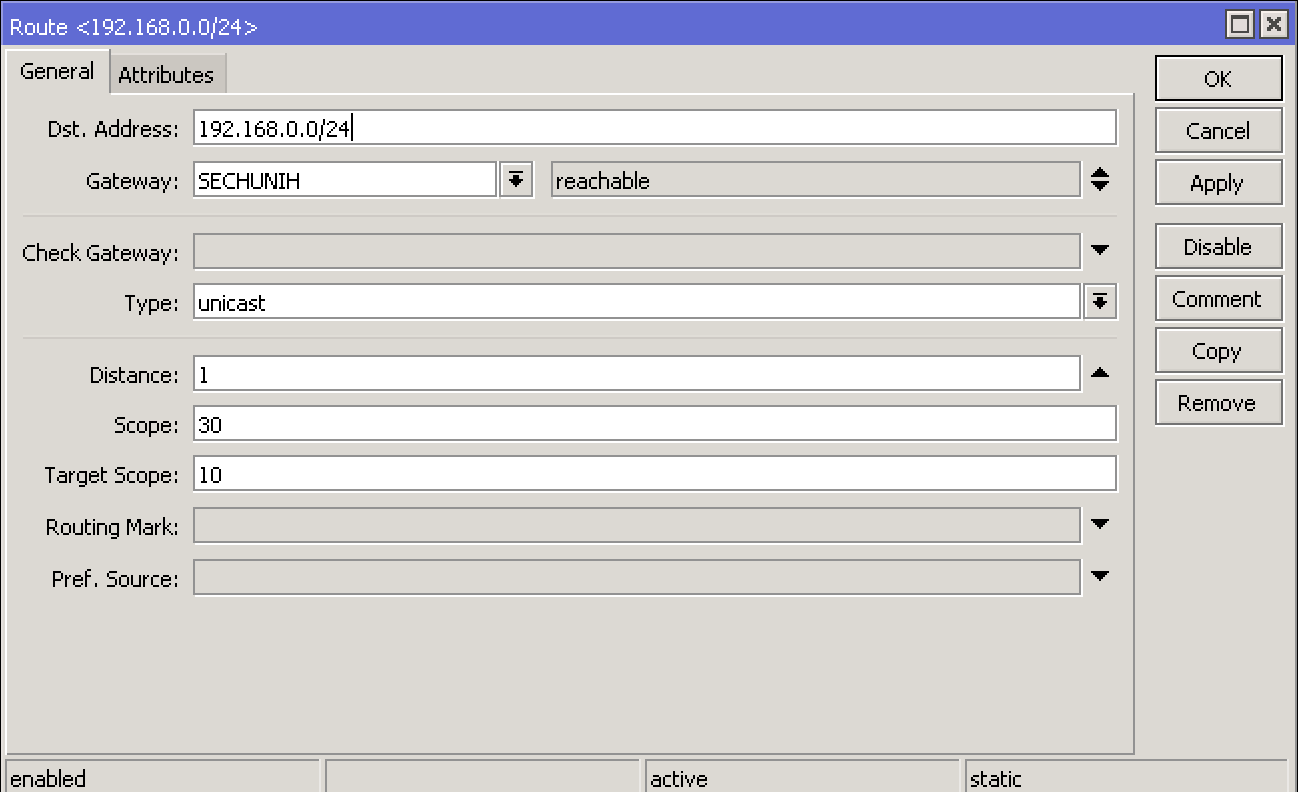Copy the route entry
This screenshot has width=1298, height=792.
coord(1218,351)
